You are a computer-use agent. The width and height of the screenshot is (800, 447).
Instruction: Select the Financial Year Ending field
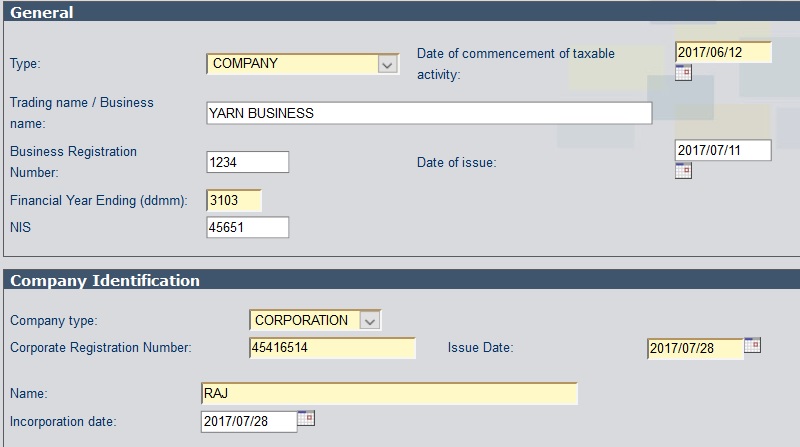[x=234, y=200]
